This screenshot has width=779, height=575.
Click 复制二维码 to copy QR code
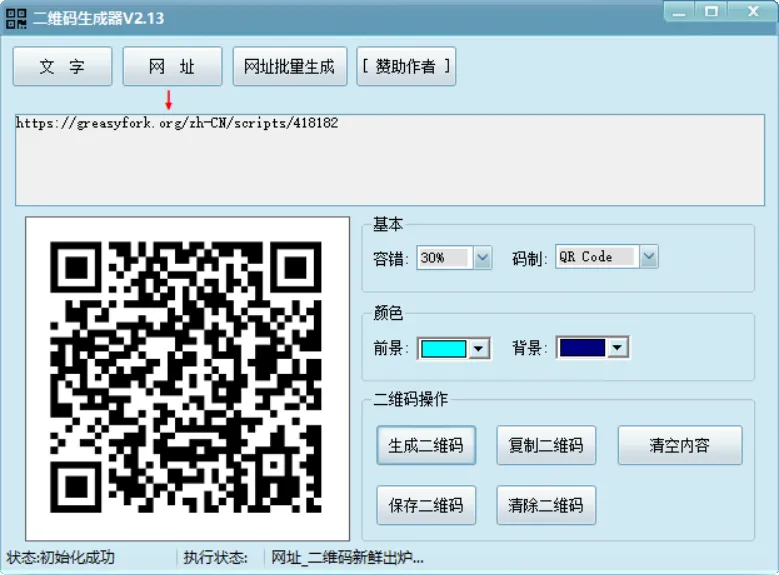coord(546,445)
